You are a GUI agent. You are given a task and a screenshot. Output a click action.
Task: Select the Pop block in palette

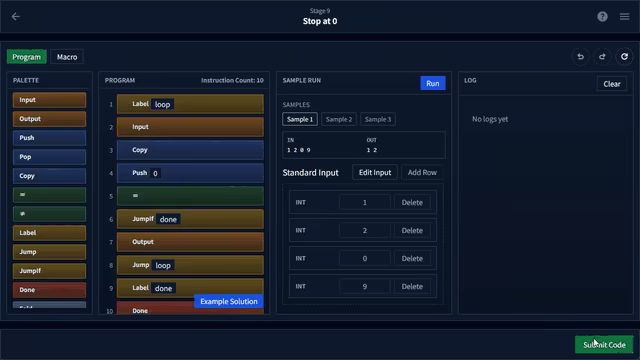click(49, 157)
